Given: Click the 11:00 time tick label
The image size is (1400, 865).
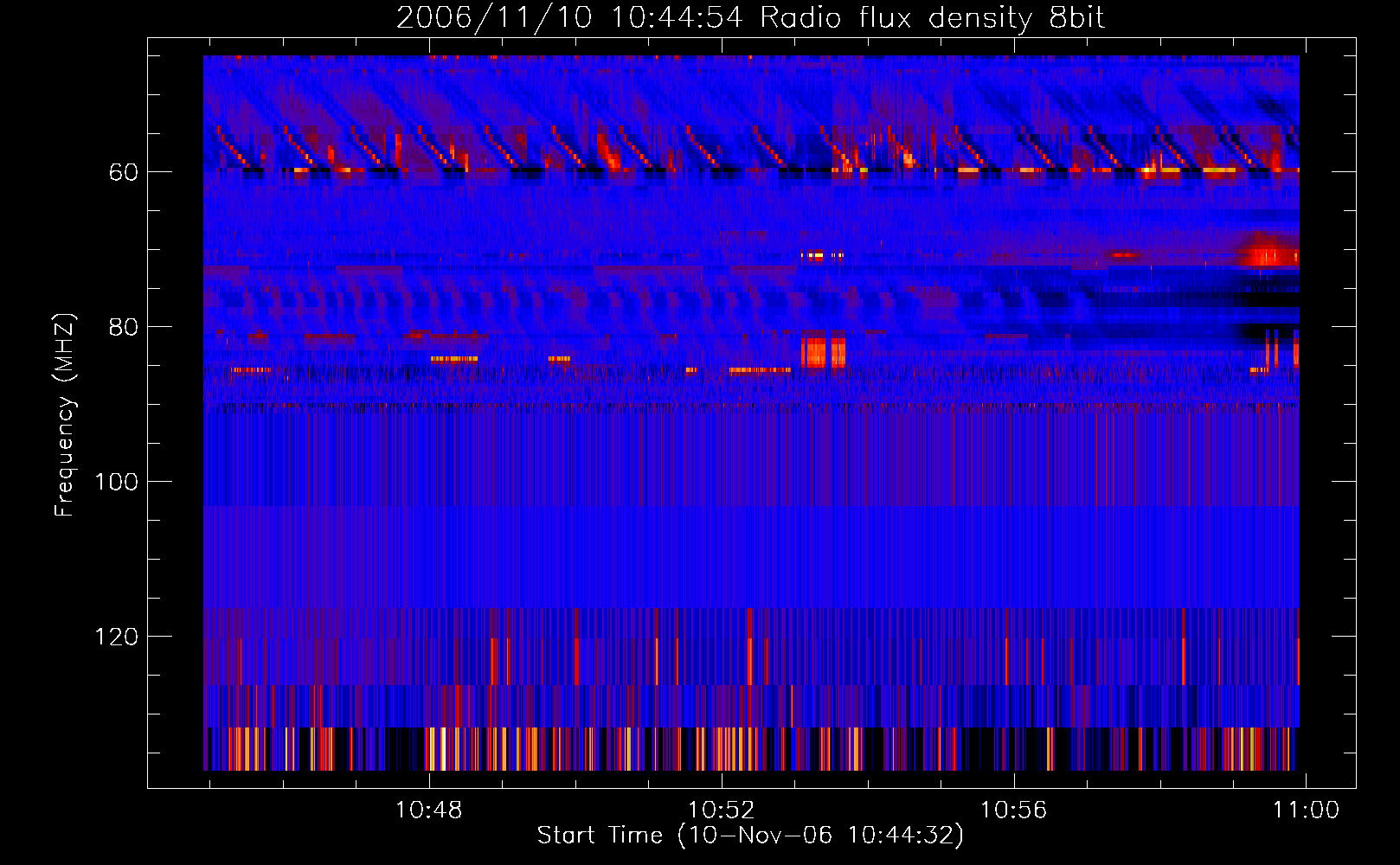Looking at the screenshot, I should coord(1306,811).
